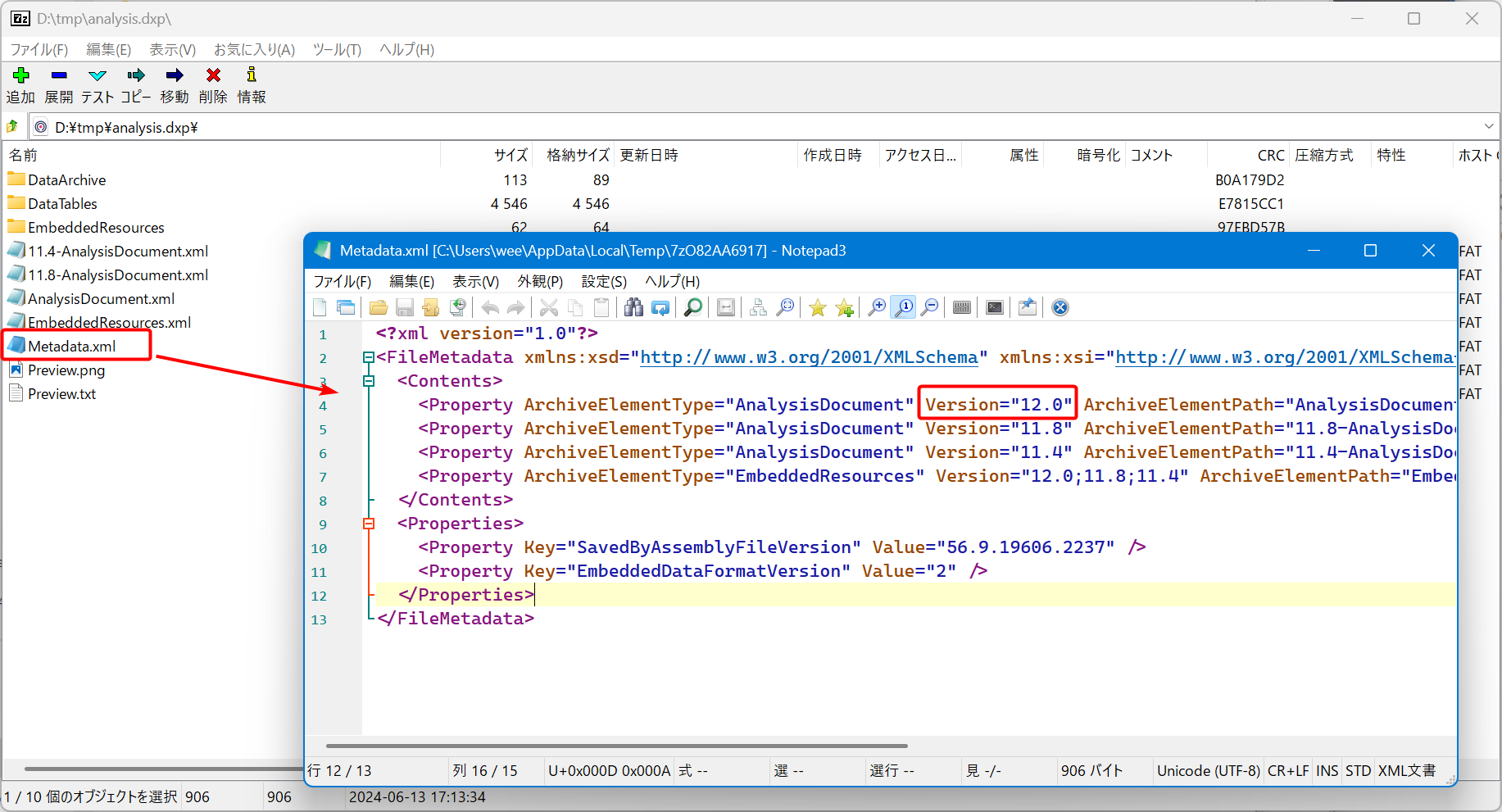Viewport: 1502px width, 812px height.
Task: Click CR+LF line ending in status bar
Action: click(x=1288, y=771)
